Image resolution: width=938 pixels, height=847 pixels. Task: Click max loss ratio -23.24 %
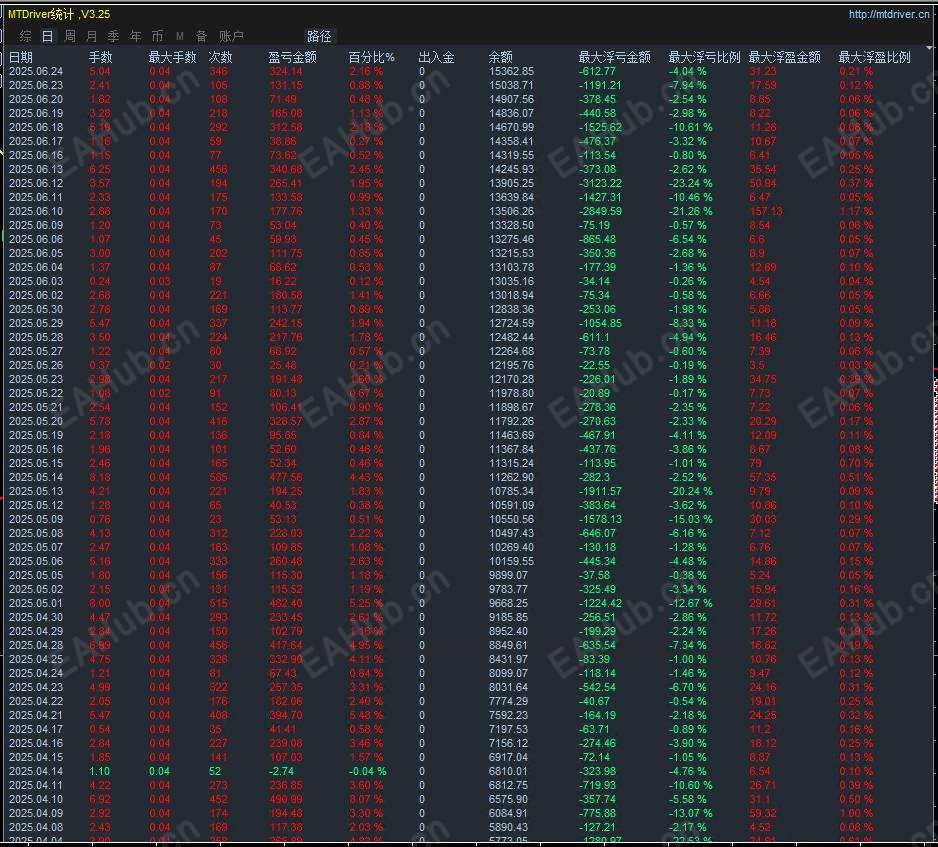tap(690, 183)
